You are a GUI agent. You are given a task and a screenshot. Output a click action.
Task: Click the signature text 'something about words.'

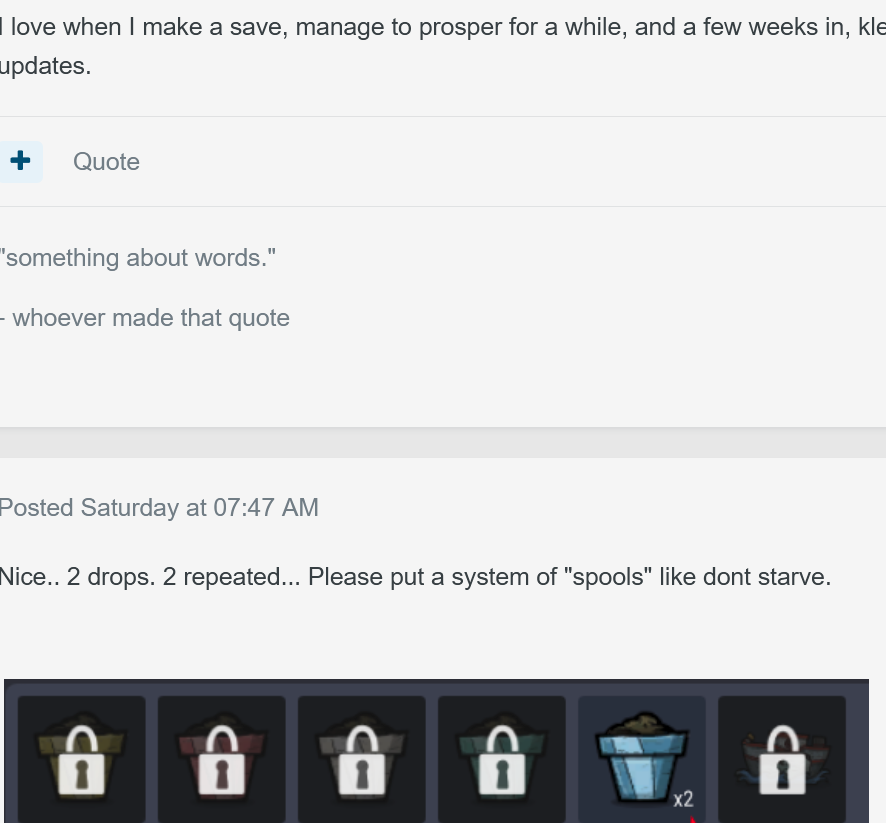[138, 258]
